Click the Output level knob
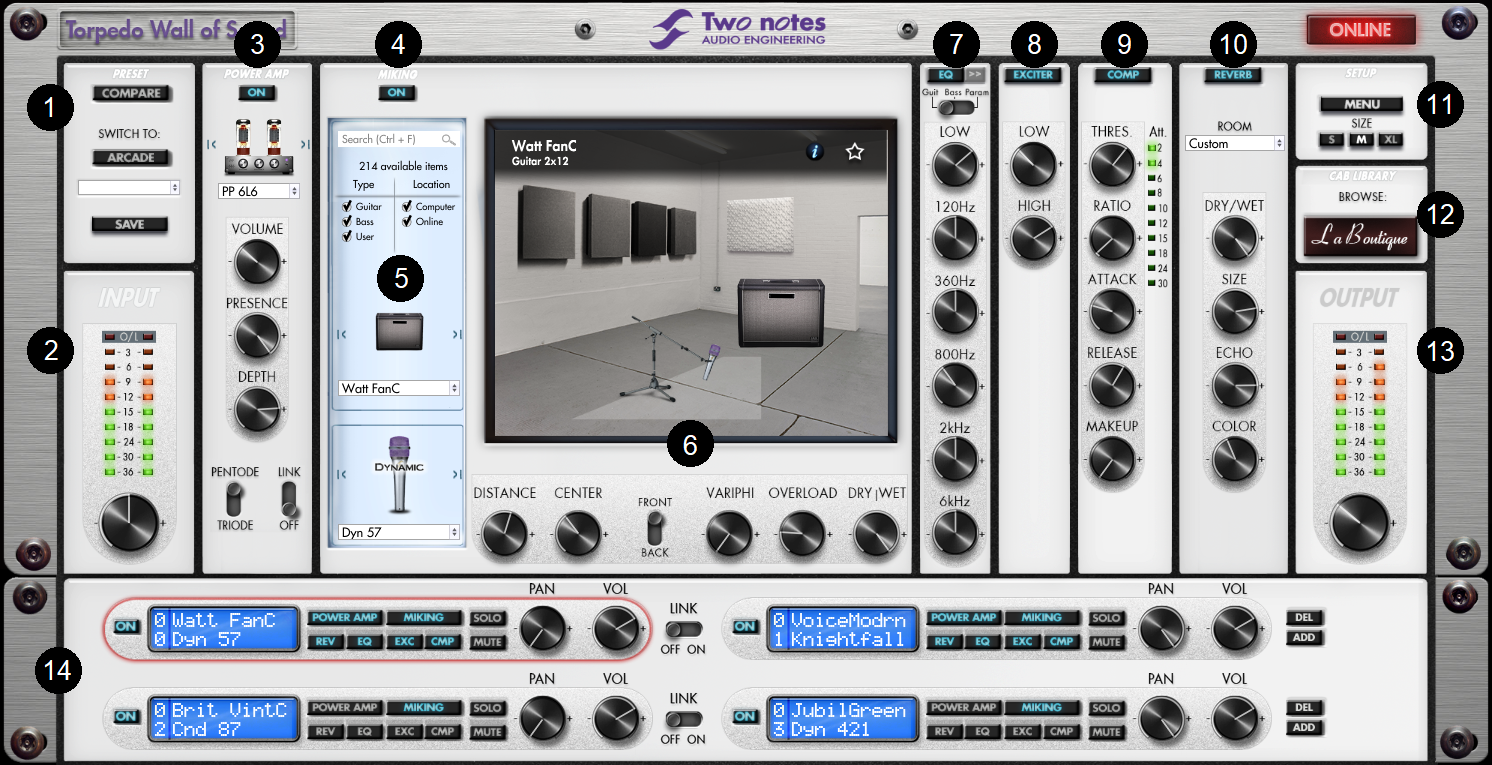Viewport: 1492px width, 765px height. (1360, 522)
